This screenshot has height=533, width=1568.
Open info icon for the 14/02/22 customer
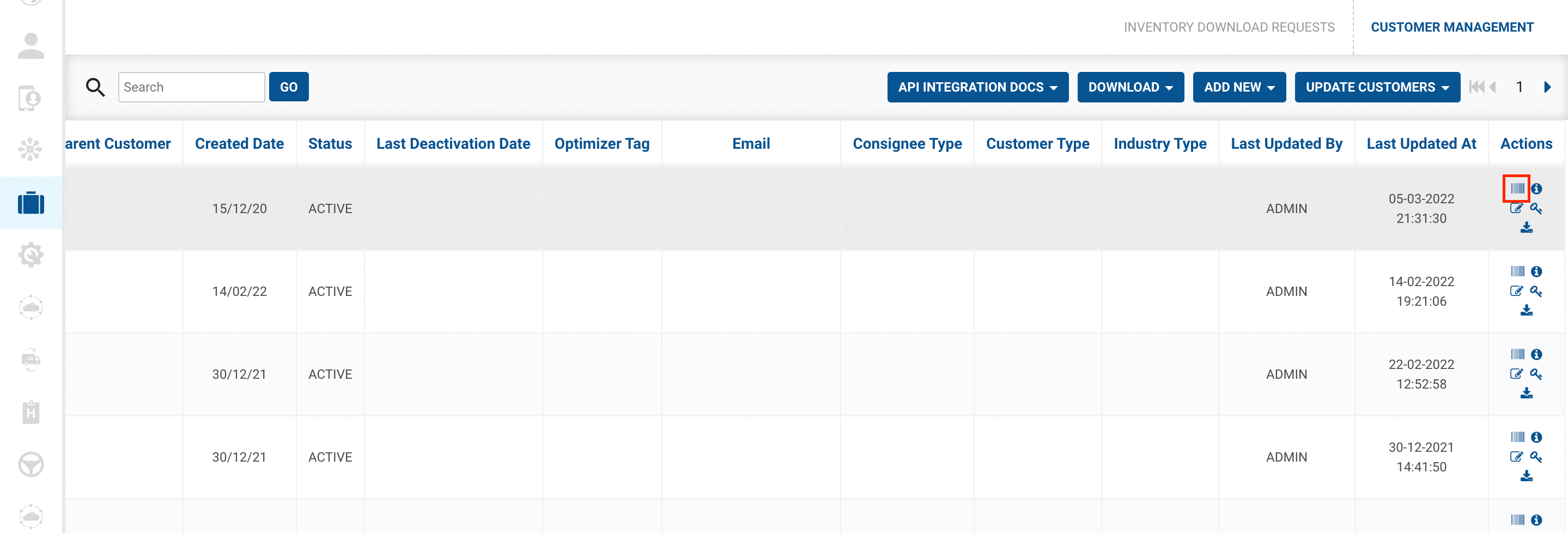pos(1536,272)
